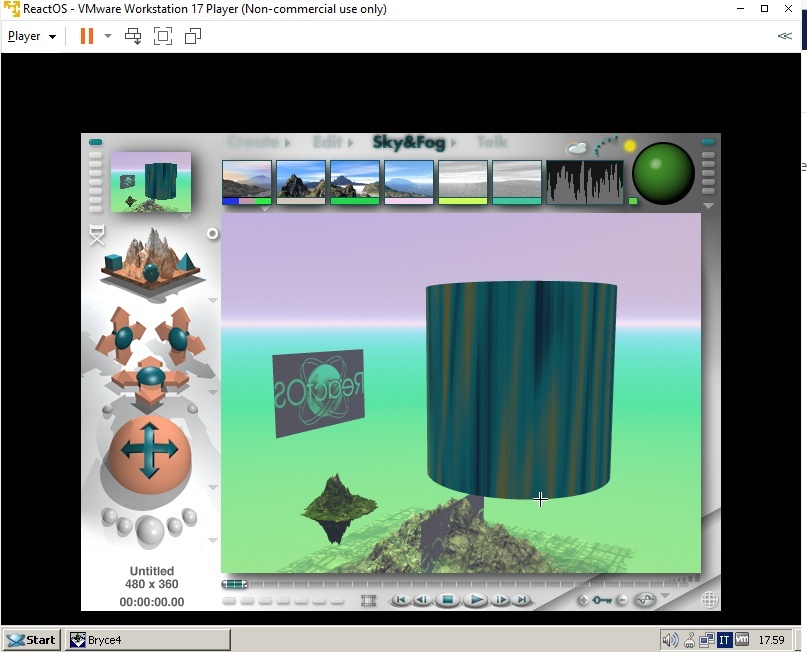Image resolution: width=807 pixels, height=652 pixels.
Task: Click the key icon in animation controls
Action: 602,600
